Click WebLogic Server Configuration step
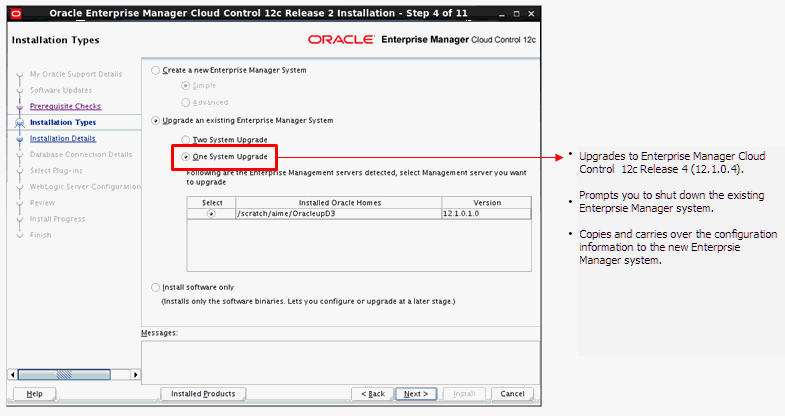785x416 pixels. [x=85, y=187]
